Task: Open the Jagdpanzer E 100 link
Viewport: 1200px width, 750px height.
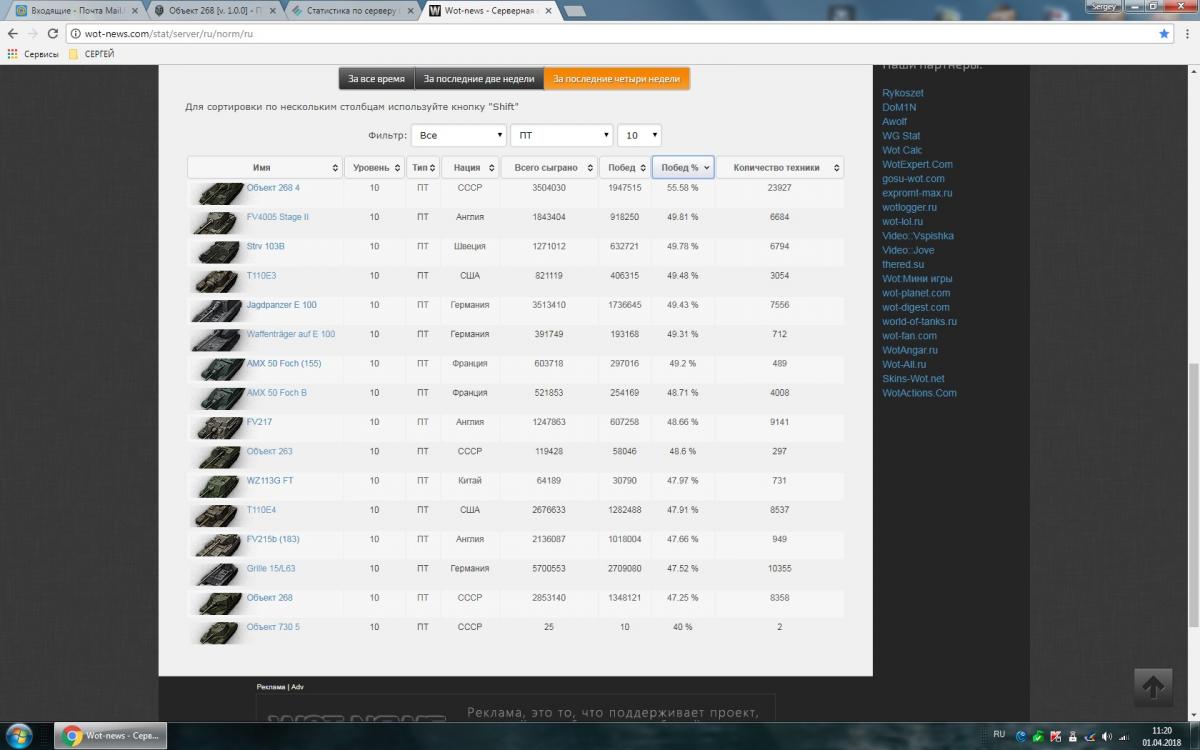Action: [x=281, y=305]
